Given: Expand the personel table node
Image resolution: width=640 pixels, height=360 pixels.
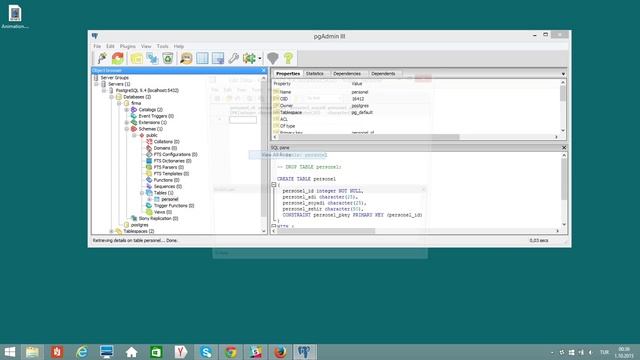Looking at the screenshot, I should click(x=150, y=199).
